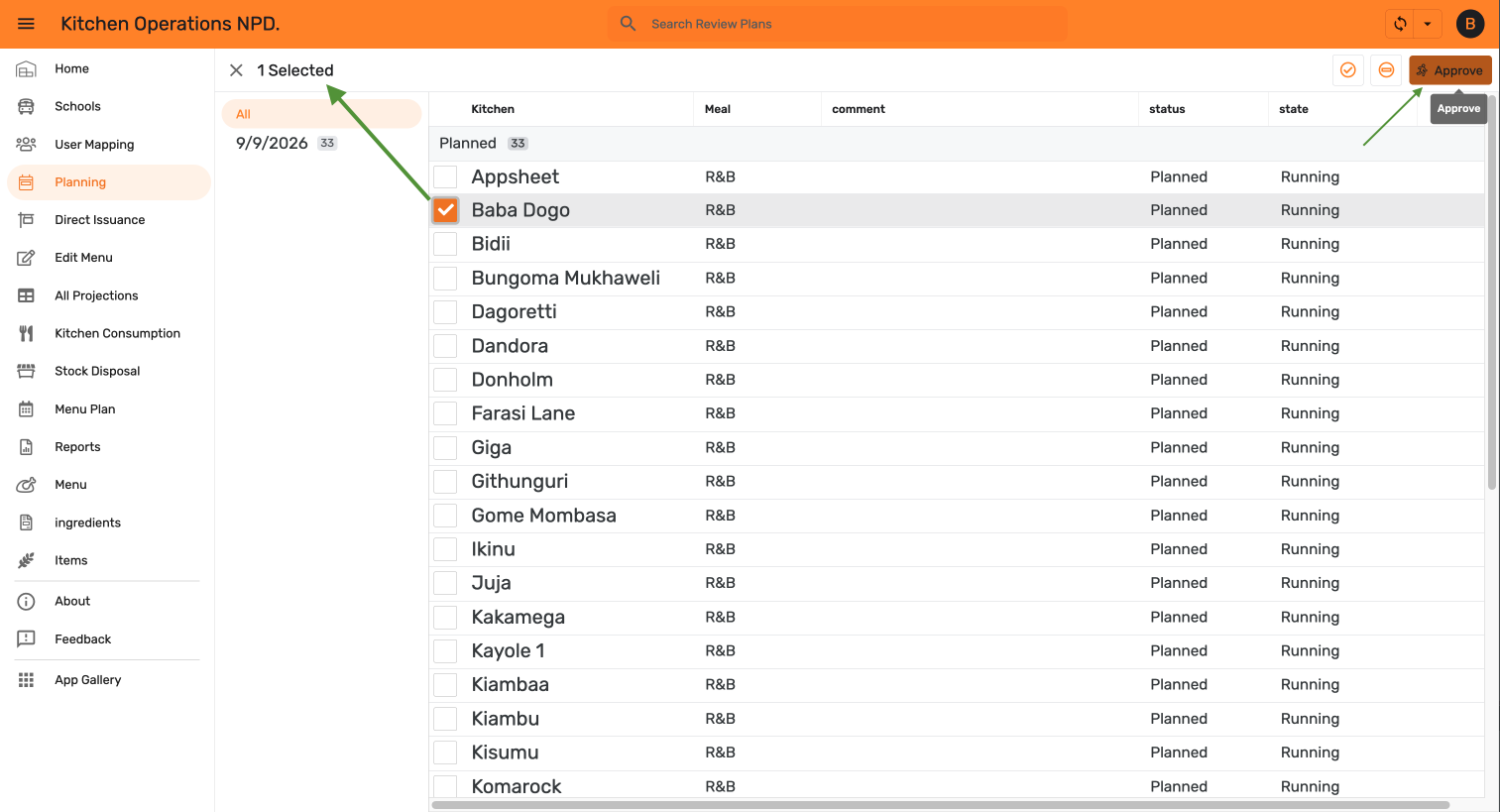The image size is (1500, 812).
Task: Open the hamburger navigation menu
Action: [26, 24]
